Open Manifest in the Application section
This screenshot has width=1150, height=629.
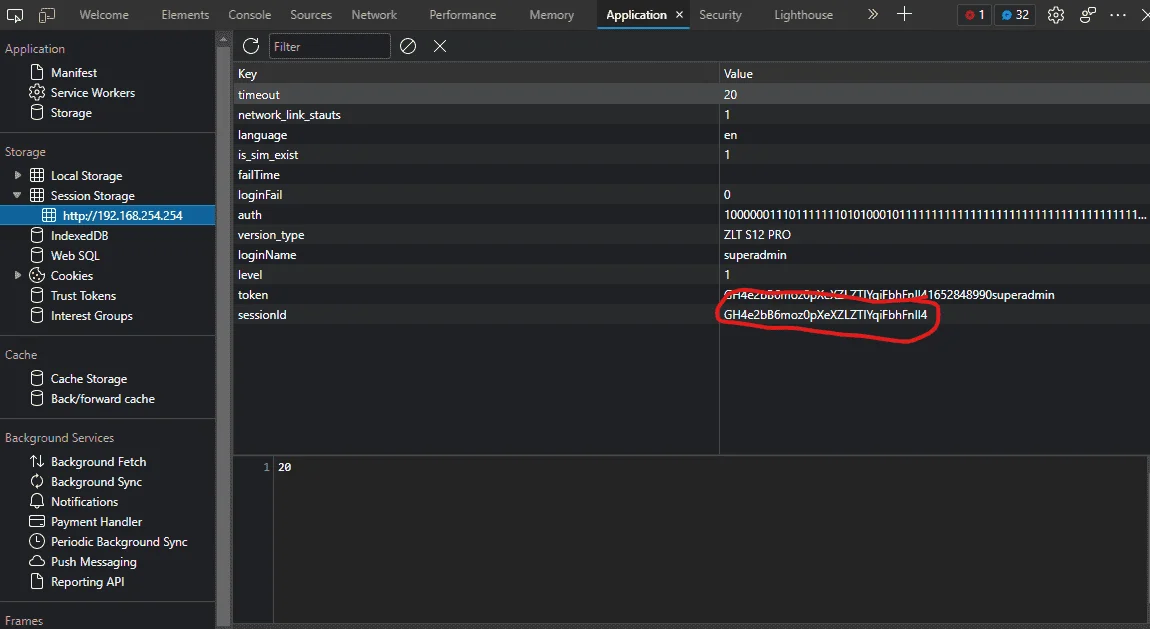(73, 73)
